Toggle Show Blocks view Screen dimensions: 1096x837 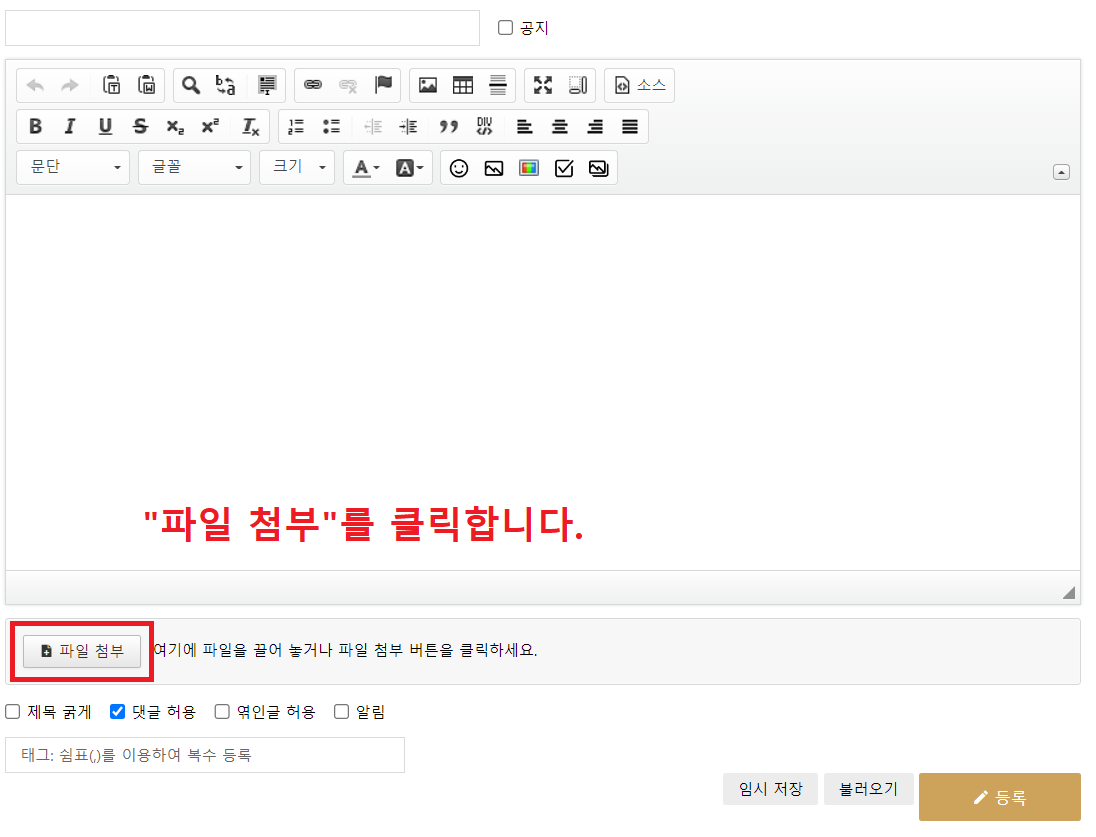578,85
